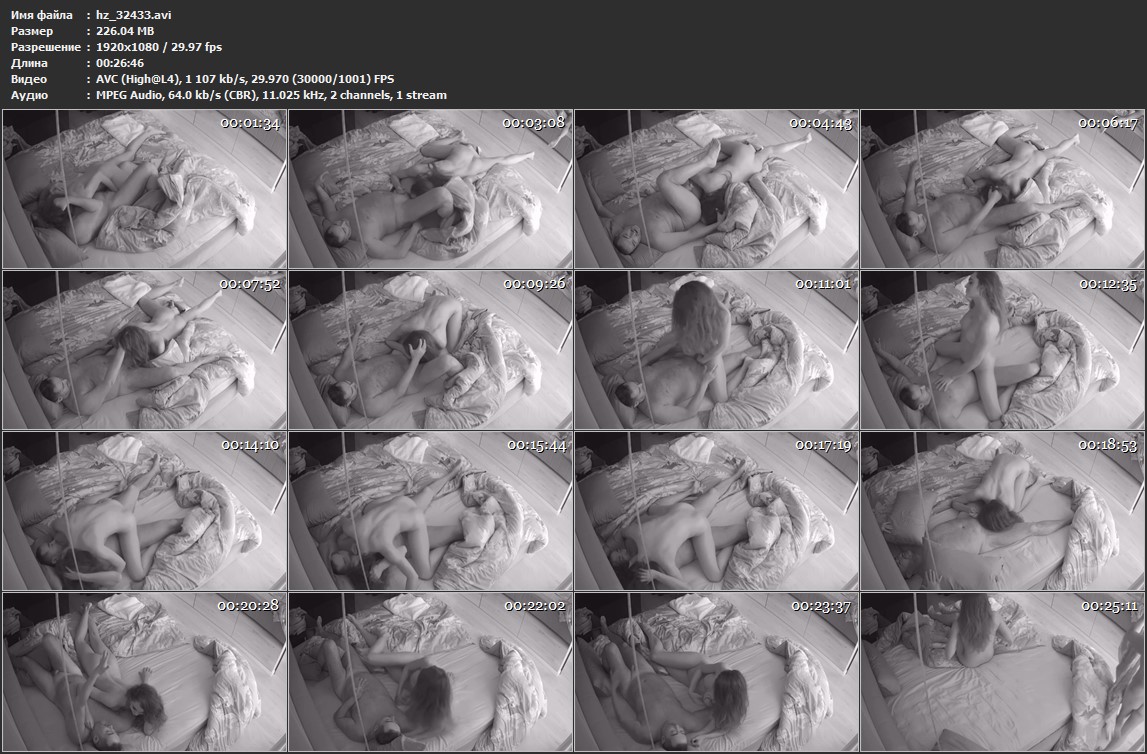Select the thumbnail at 00:07:52
The width and height of the screenshot is (1147, 754).
coord(144,349)
